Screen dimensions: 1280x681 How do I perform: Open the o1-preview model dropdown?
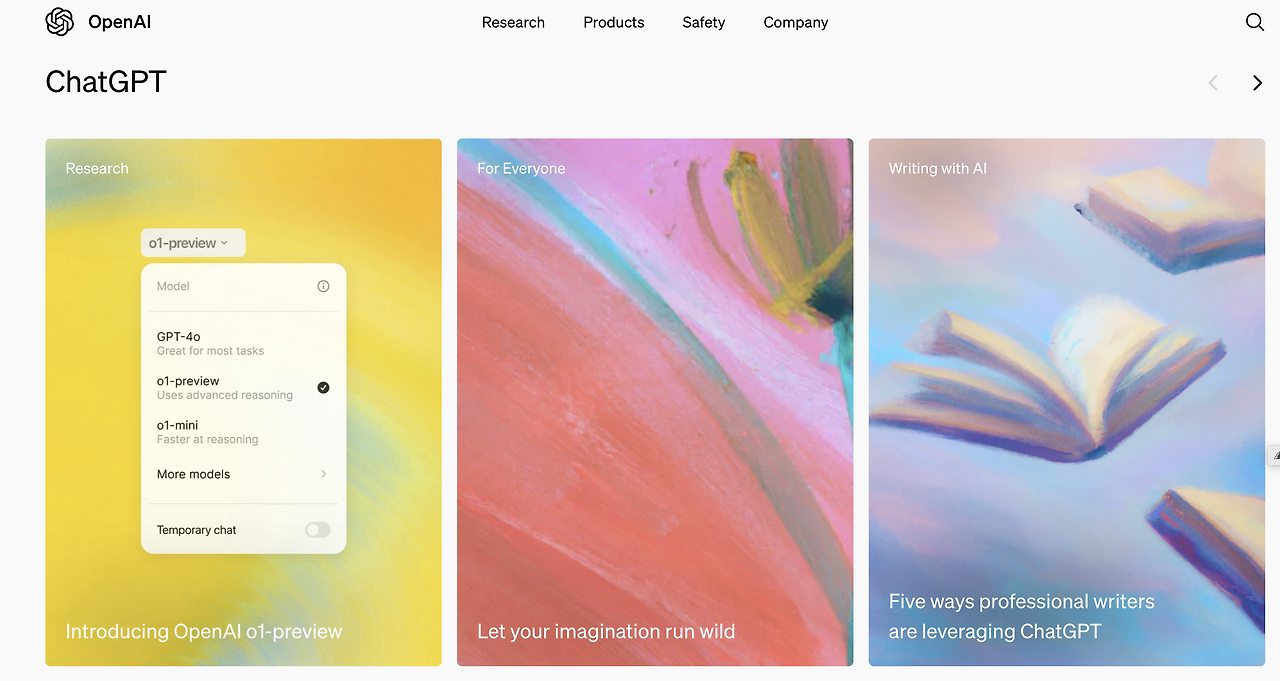(192, 243)
